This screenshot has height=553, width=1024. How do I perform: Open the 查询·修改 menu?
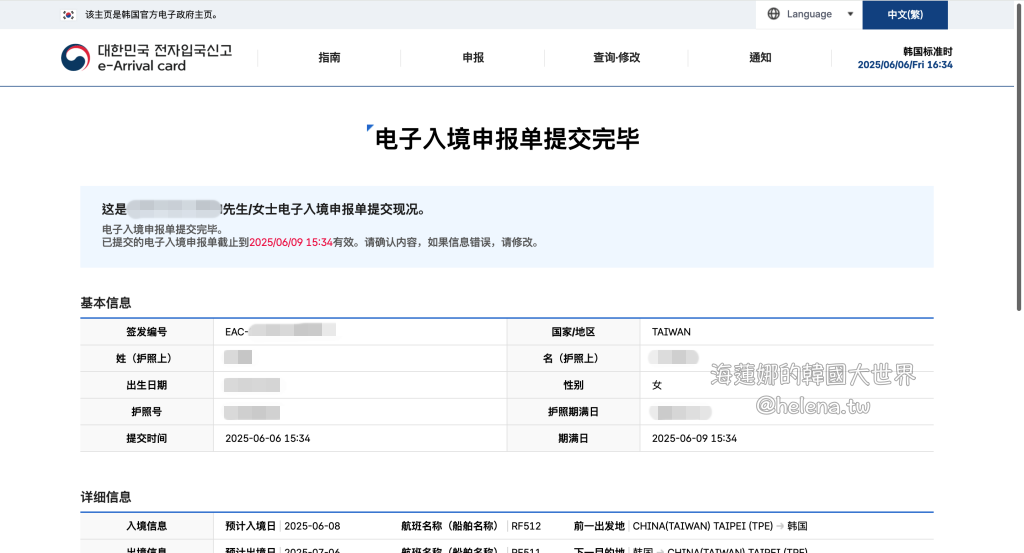point(616,57)
